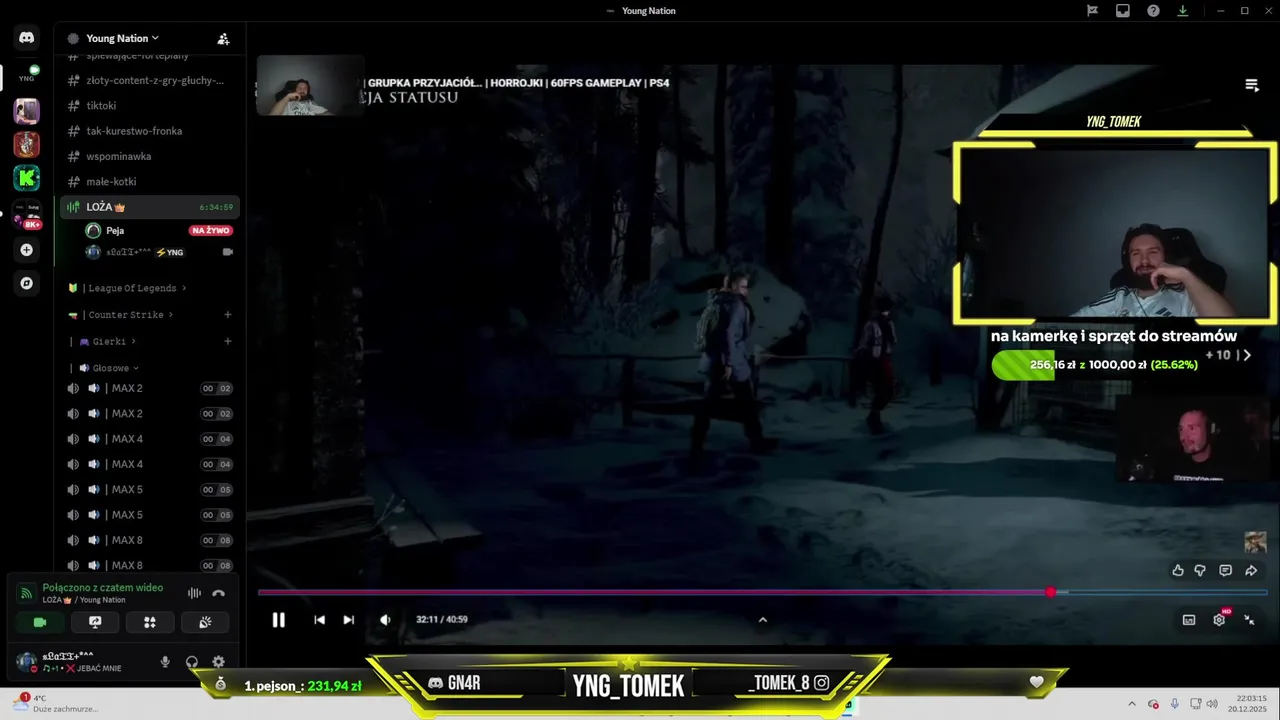
Task: Open the soundboard icon in voice panel
Action: (x=205, y=622)
